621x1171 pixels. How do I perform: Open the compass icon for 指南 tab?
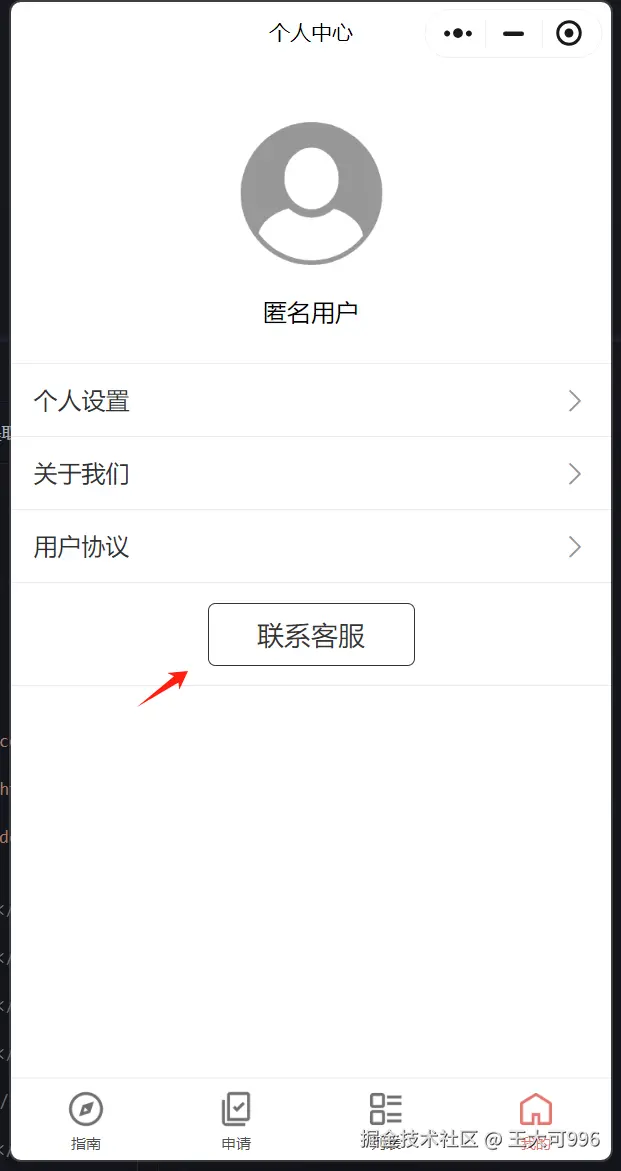click(86, 1109)
